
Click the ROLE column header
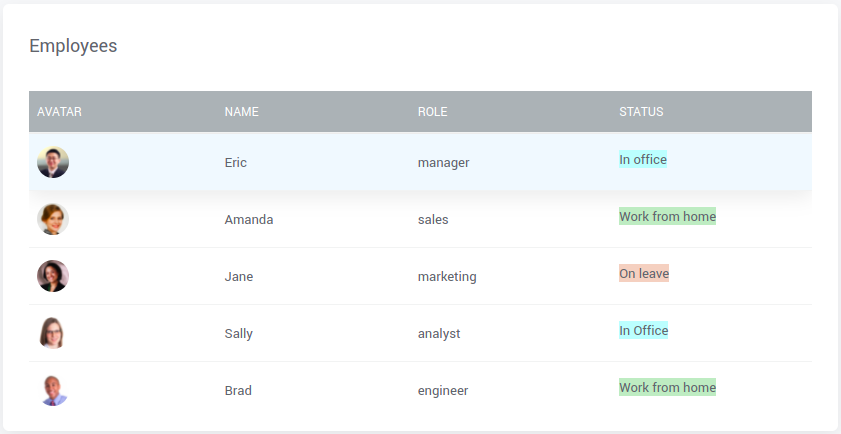432,112
